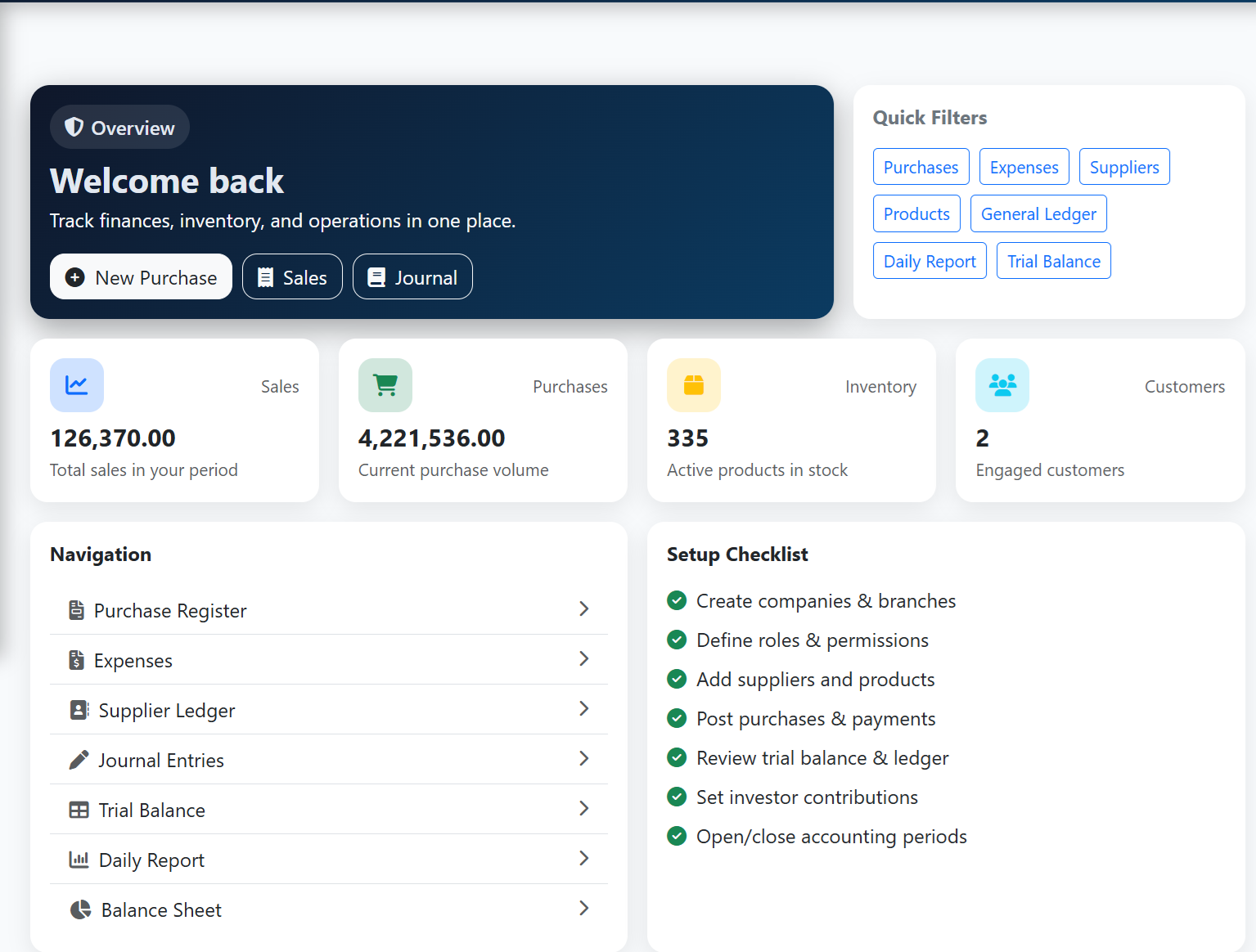Image resolution: width=1256 pixels, height=952 pixels.
Task: Click the pencil icon next to Journal Entries
Action: click(x=78, y=759)
